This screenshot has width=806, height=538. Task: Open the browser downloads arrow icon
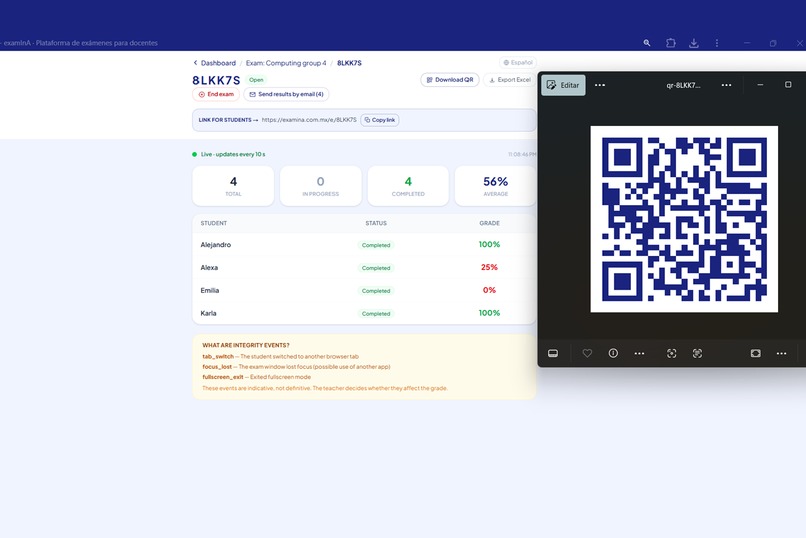coord(693,43)
